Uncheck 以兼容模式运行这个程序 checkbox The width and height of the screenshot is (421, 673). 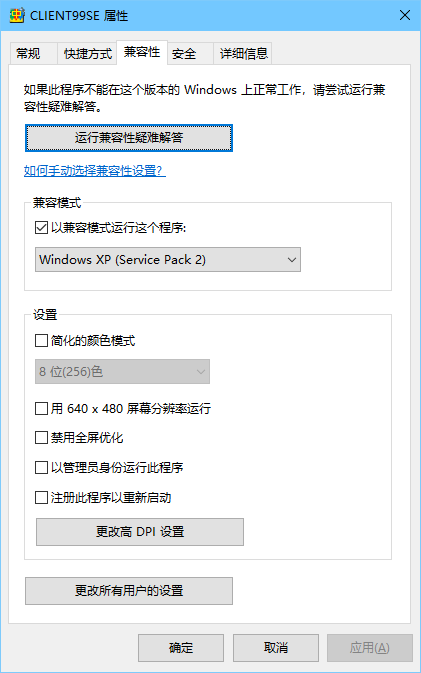pyautogui.click(x=41, y=227)
